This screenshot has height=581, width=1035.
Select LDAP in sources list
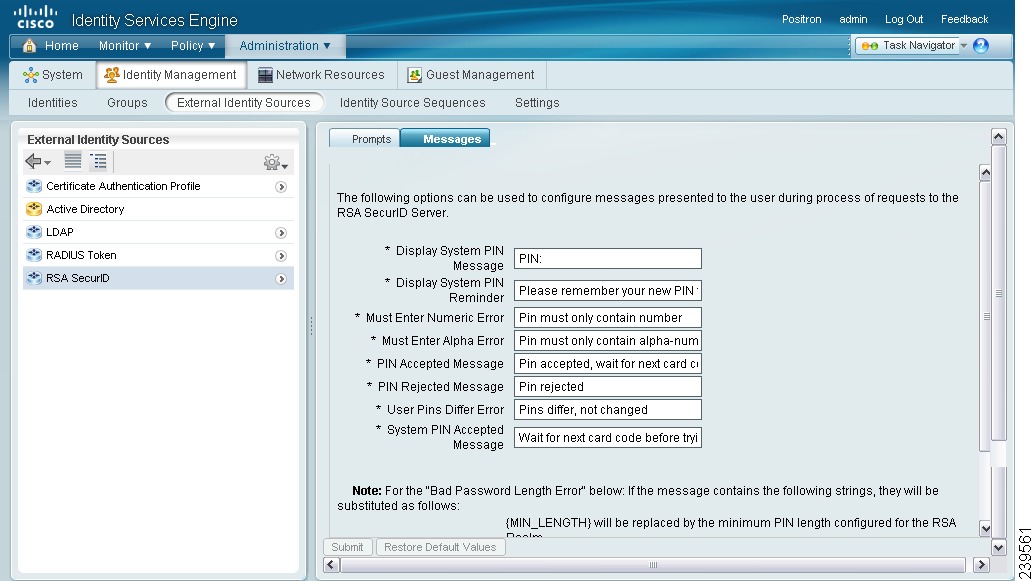tap(158, 232)
